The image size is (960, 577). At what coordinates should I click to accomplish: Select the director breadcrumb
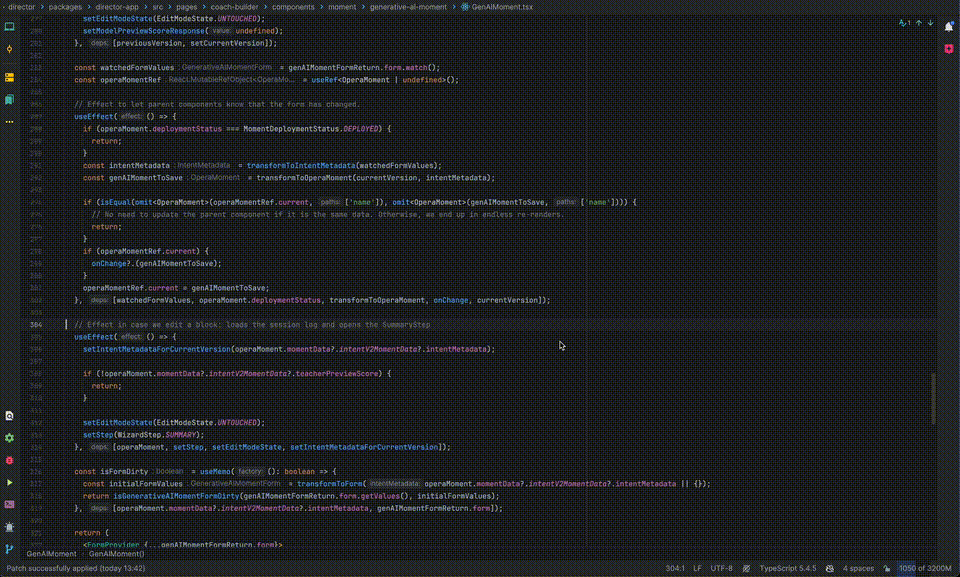coord(21,7)
